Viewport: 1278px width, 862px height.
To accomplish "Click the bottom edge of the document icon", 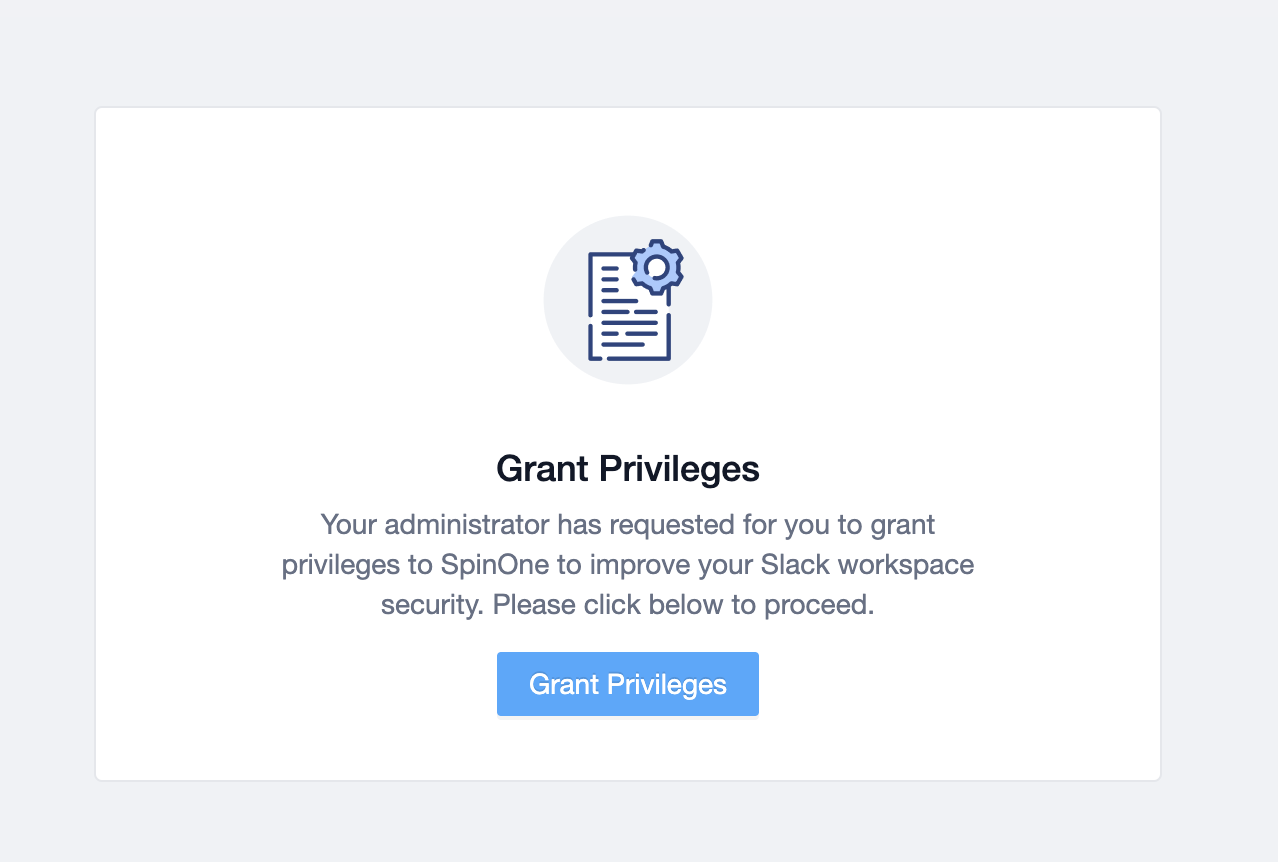I will click(x=629, y=358).
